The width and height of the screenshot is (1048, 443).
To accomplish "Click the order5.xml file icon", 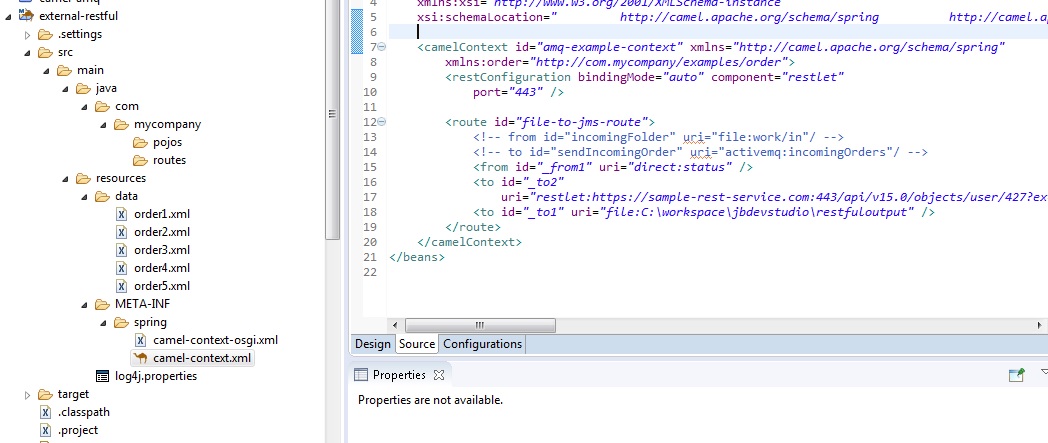I will point(122,286).
